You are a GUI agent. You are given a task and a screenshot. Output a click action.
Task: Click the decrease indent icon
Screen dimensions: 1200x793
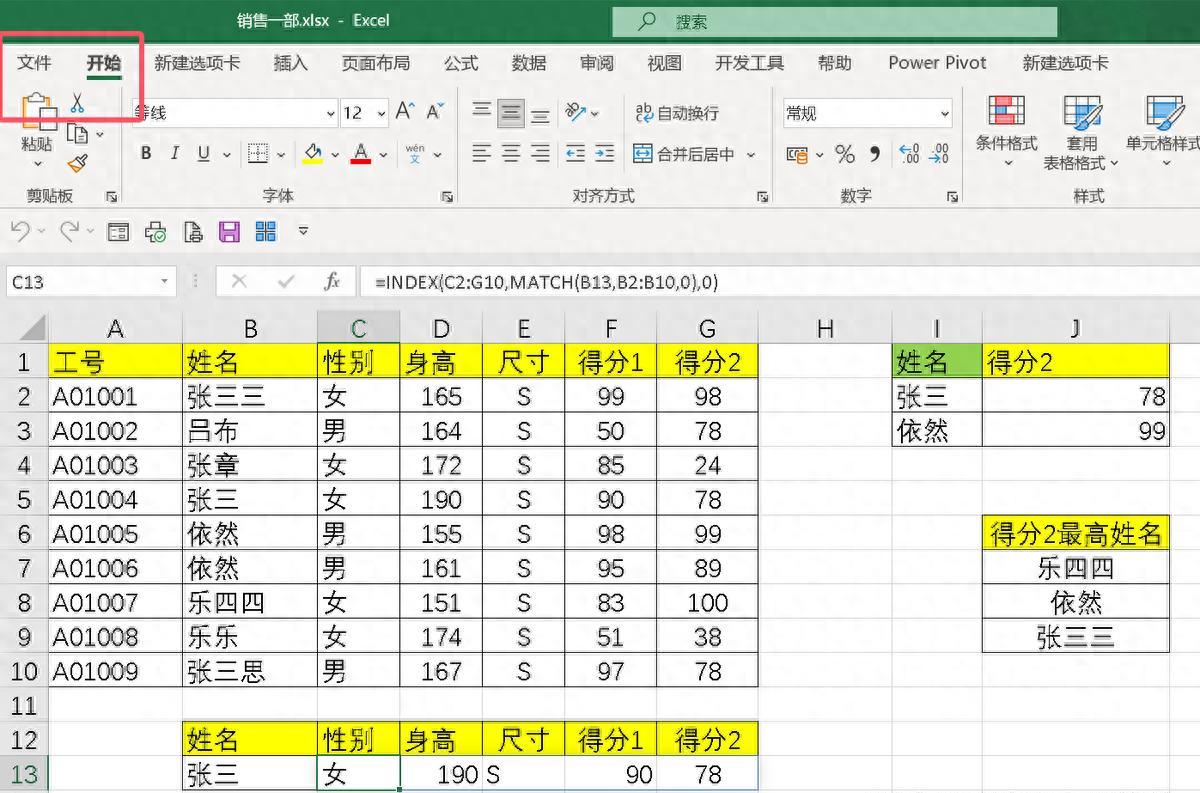[575, 154]
